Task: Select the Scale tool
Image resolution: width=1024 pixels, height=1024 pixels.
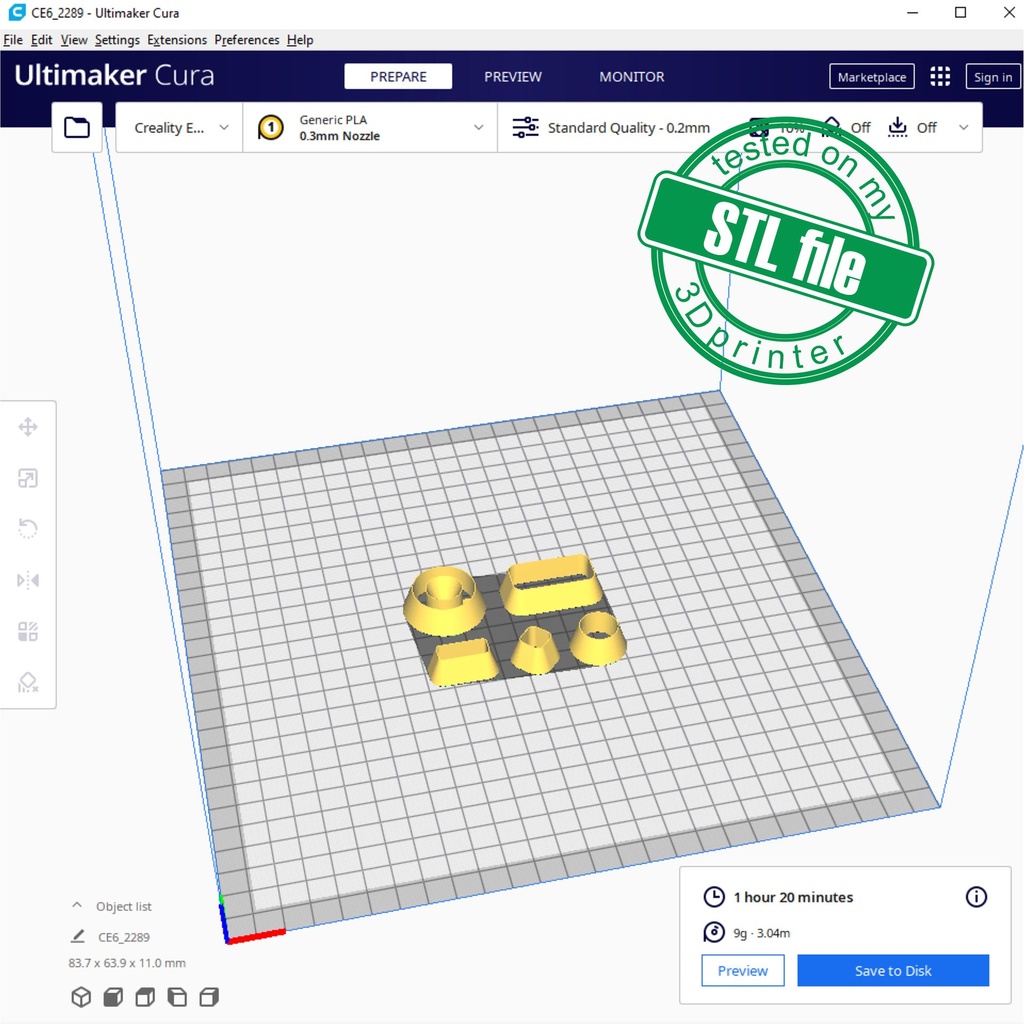Action: click(28, 479)
